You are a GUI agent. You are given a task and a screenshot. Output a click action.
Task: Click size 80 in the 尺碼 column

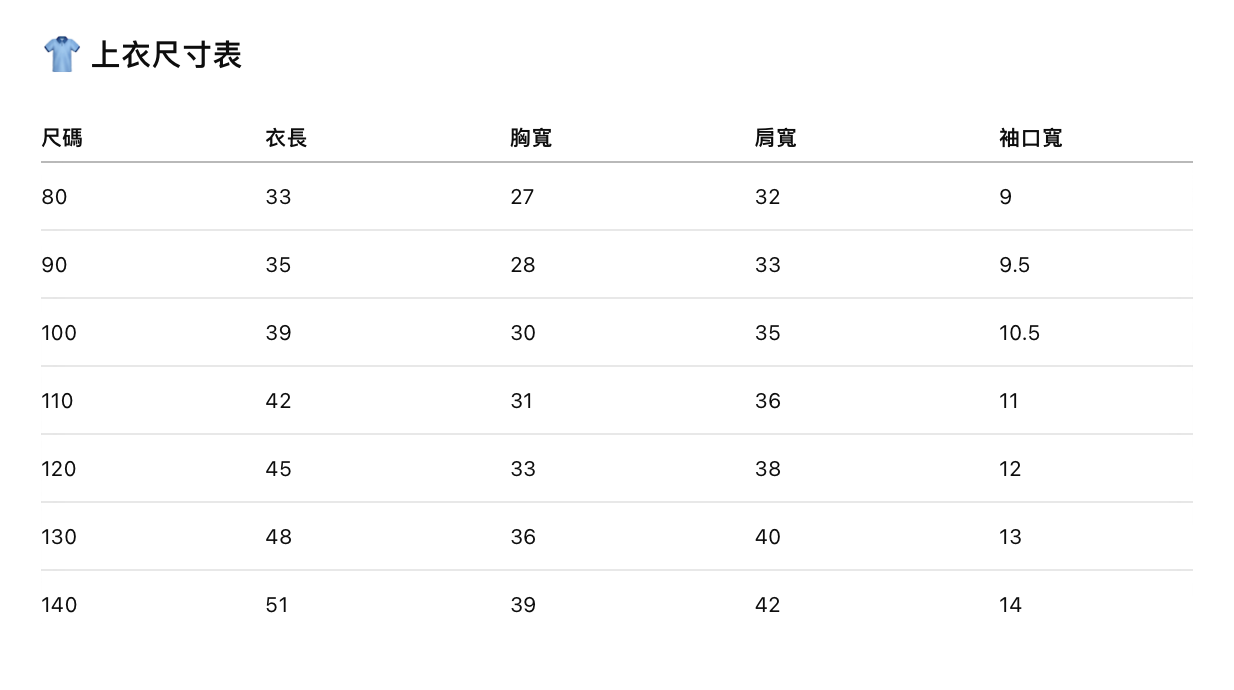click(54, 197)
